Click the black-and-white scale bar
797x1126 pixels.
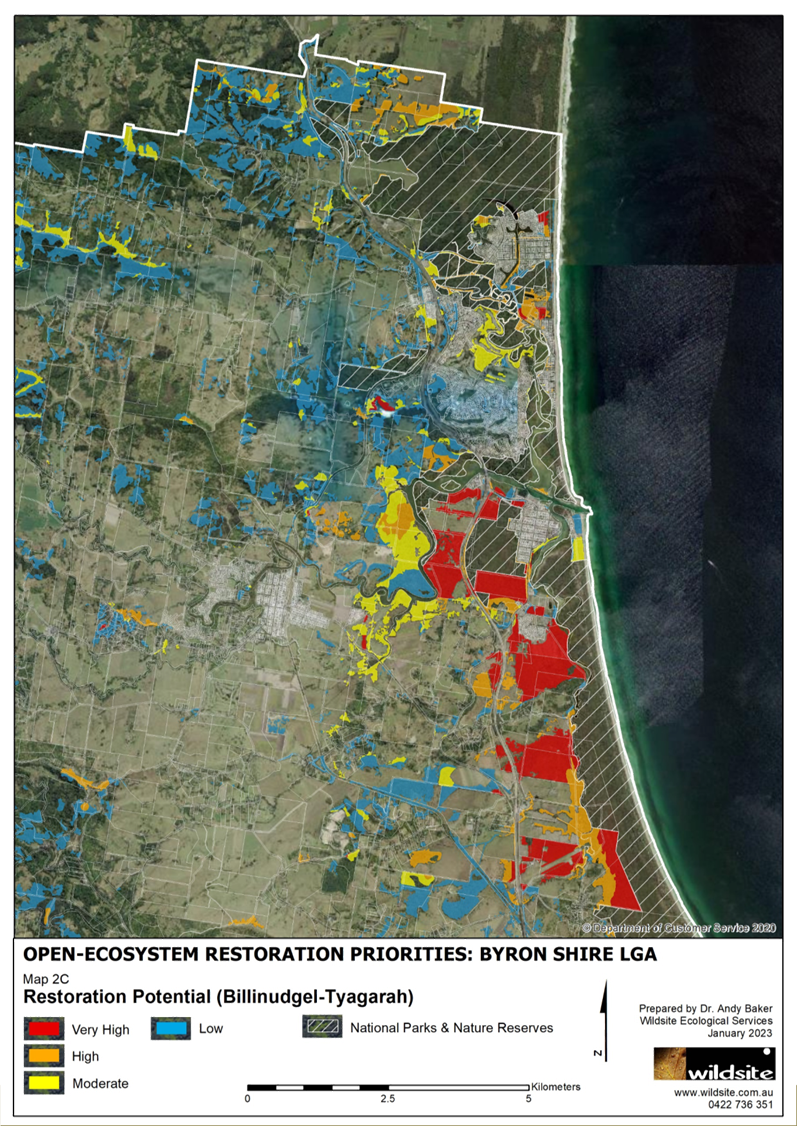coord(388,1087)
